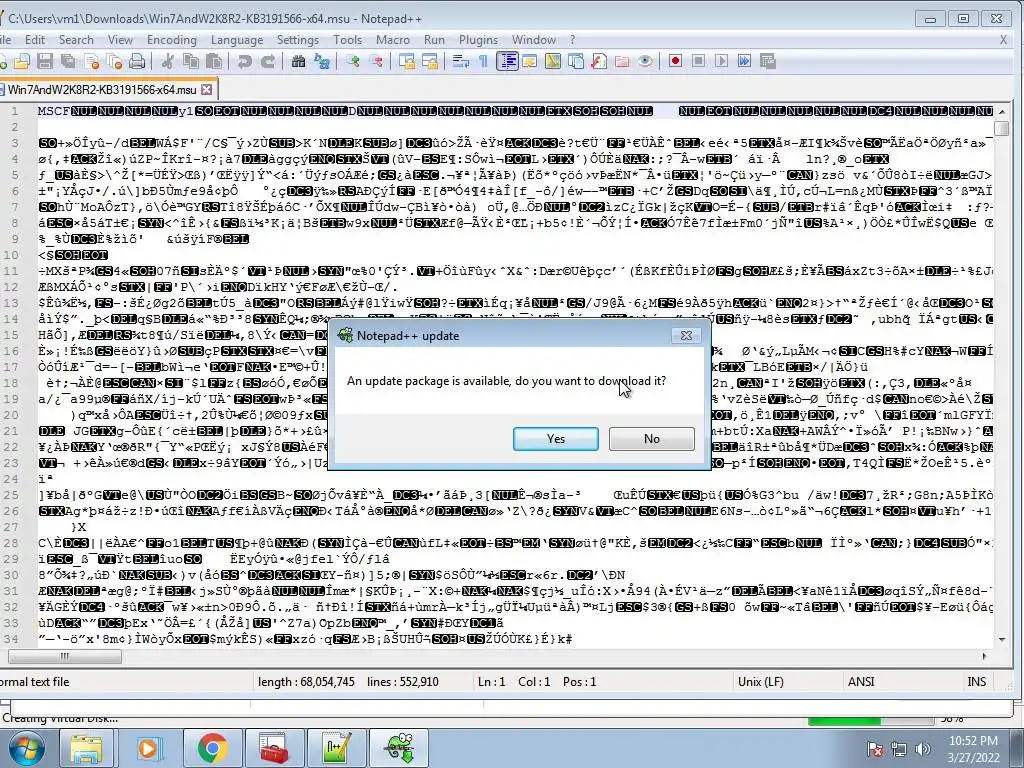The width and height of the screenshot is (1024, 768).
Task: Click the Close document toolbar icon
Action: [92, 61]
